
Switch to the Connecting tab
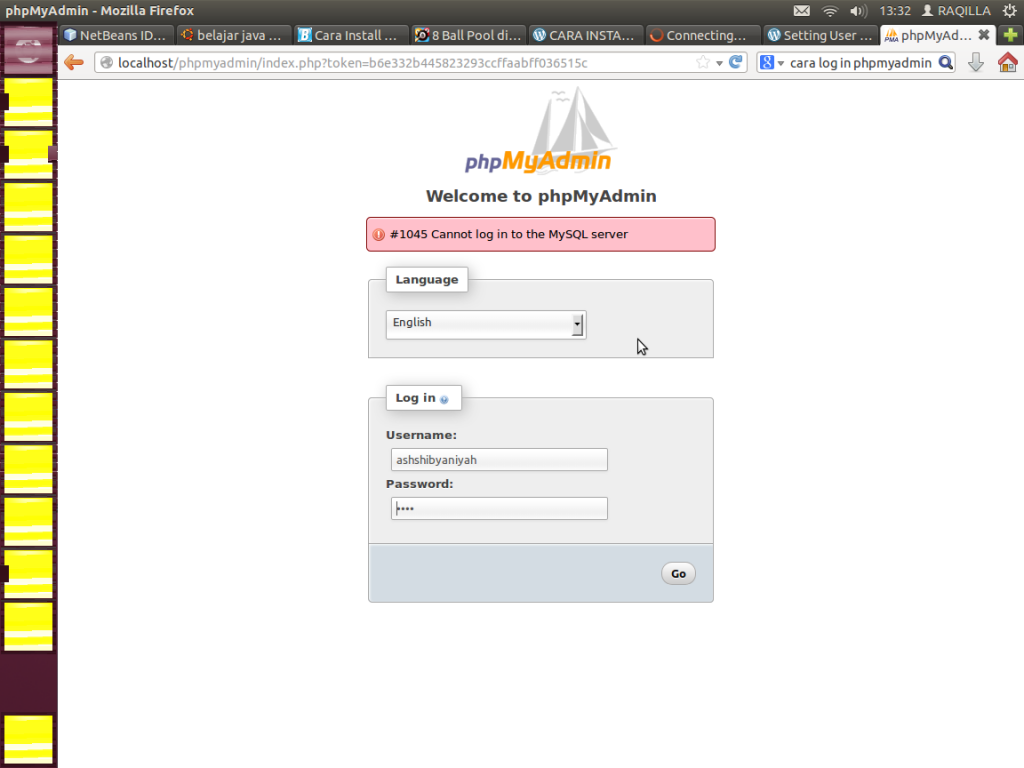point(703,35)
